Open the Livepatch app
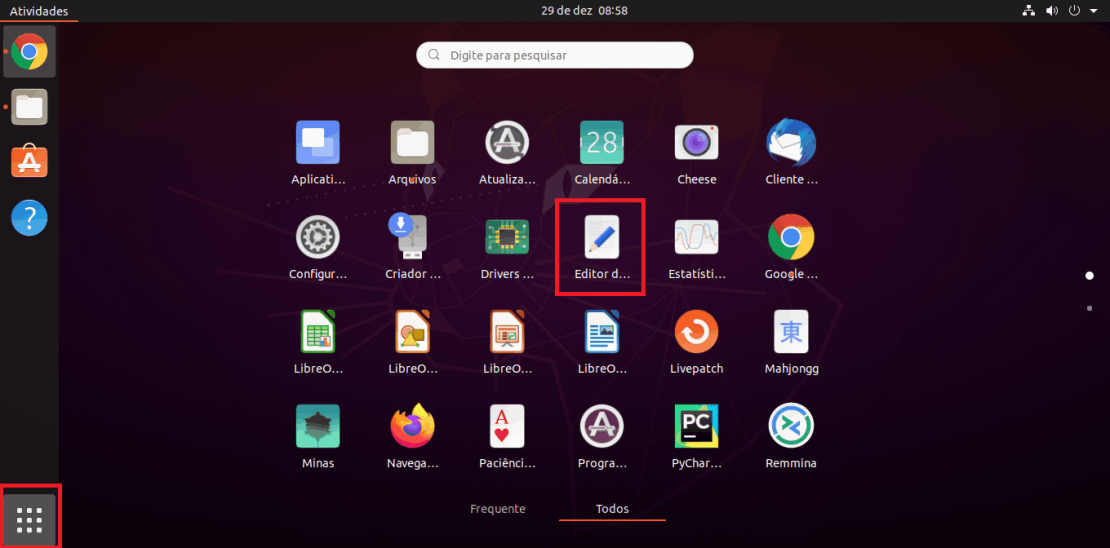1110x548 pixels. (697, 331)
